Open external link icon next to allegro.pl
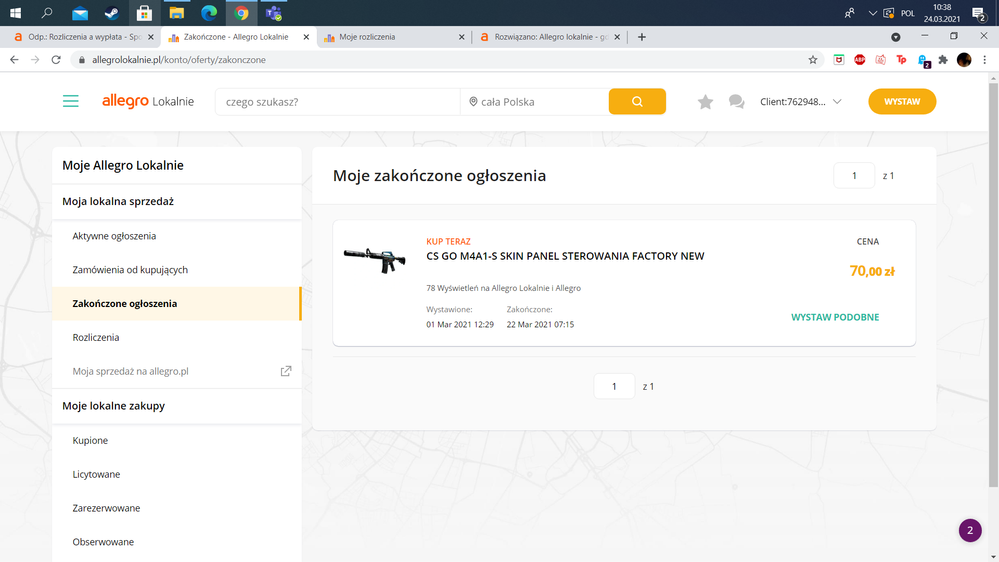This screenshot has height=562, width=999. [286, 371]
